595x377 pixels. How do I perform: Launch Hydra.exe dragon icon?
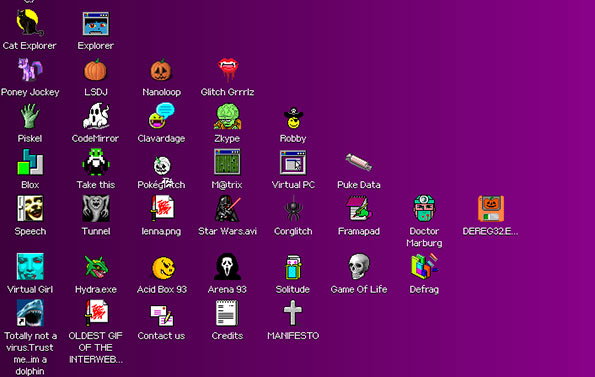[x=96, y=267]
